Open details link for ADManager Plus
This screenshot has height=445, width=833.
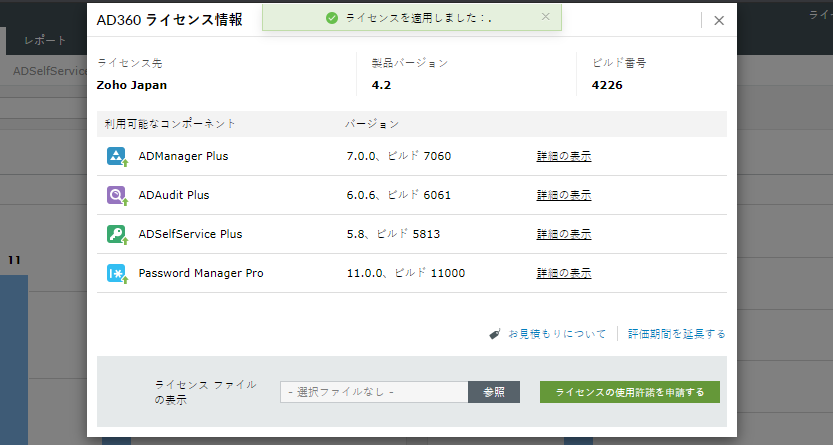point(564,156)
